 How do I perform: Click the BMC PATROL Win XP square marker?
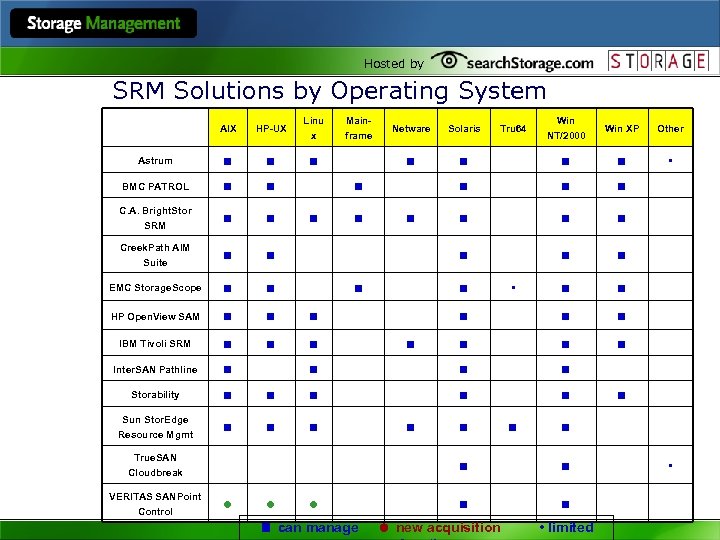[x=621, y=186]
